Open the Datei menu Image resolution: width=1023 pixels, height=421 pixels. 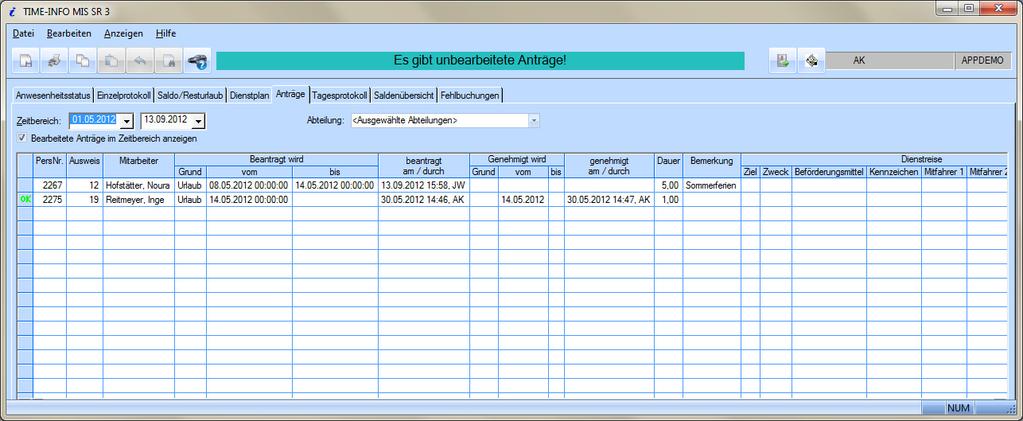[23, 33]
